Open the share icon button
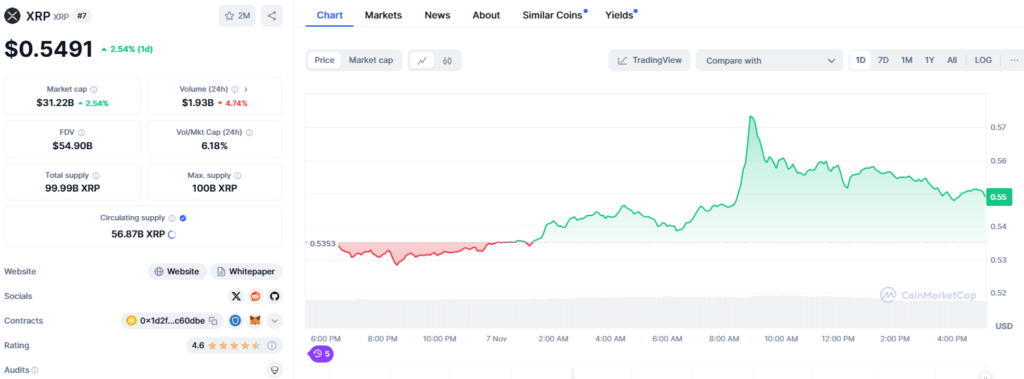This screenshot has width=1024, height=379. [x=272, y=16]
